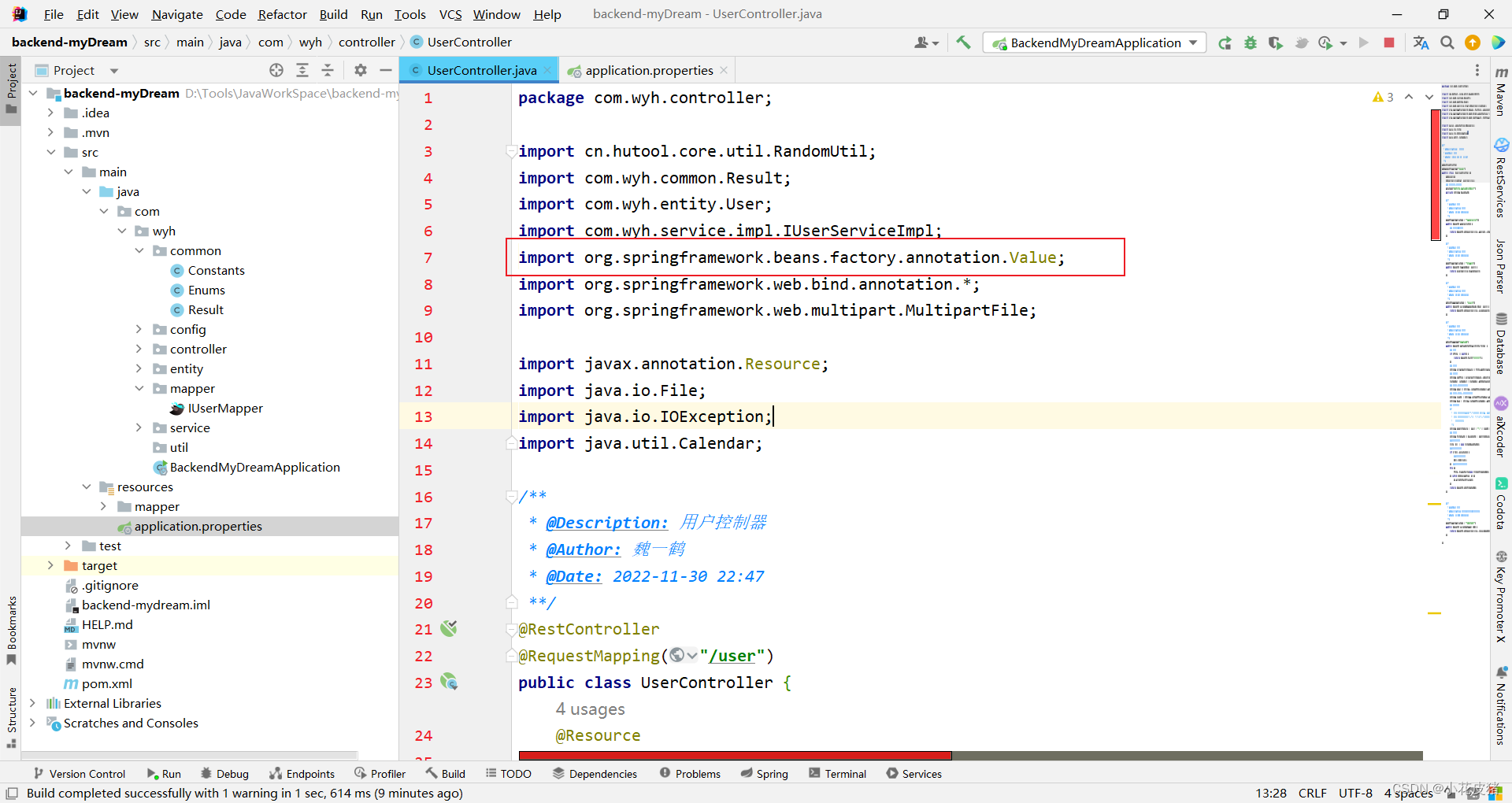1512x803 pixels.
Task: Expand External Libraries node
Action: click(x=32, y=703)
